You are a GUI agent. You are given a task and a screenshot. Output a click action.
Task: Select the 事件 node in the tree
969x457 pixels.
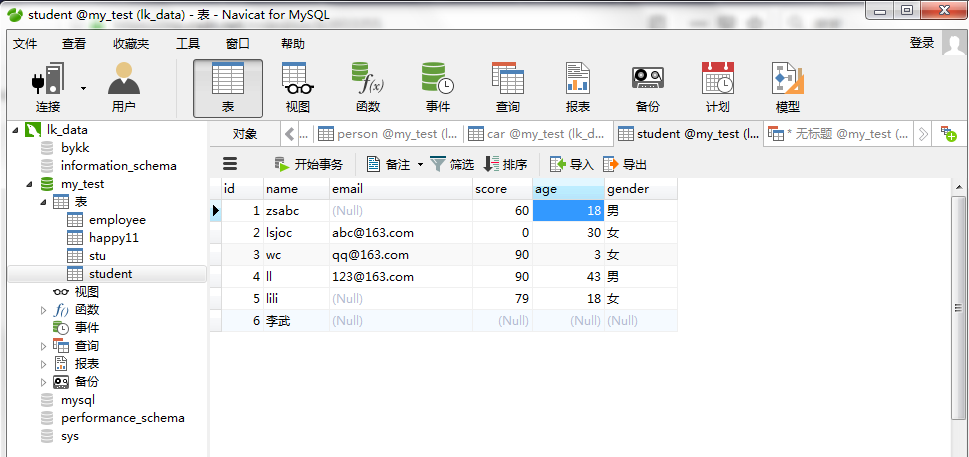(86, 328)
